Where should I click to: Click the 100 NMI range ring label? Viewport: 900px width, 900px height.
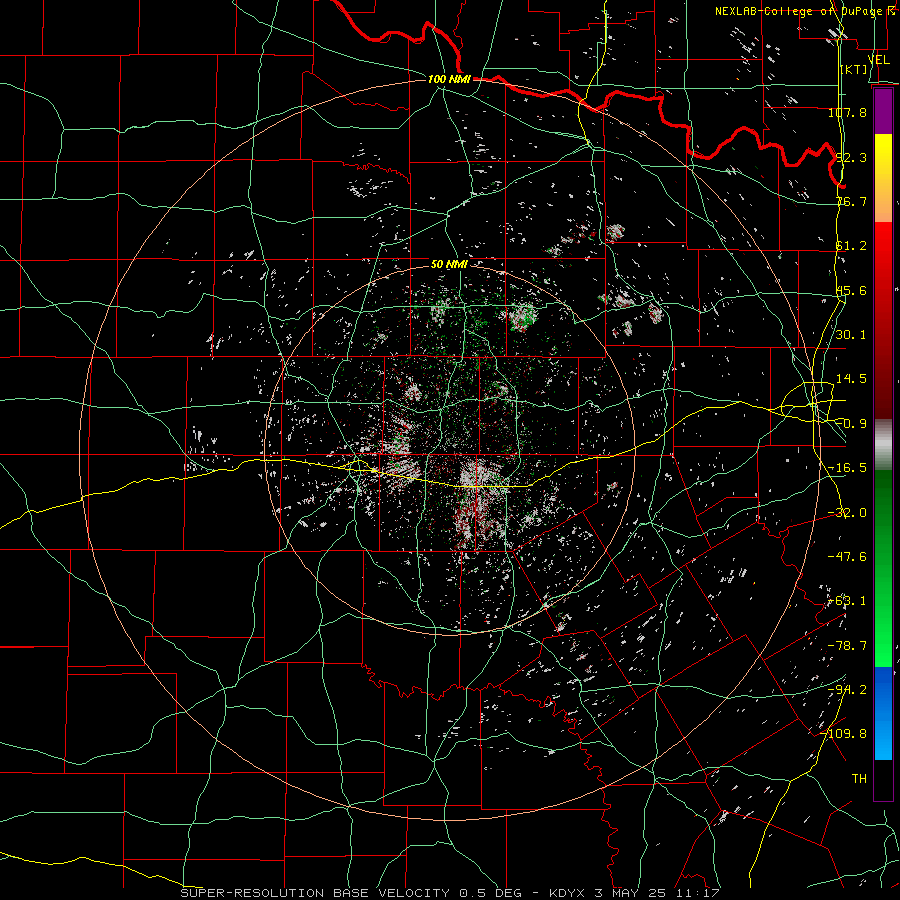pyautogui.click(x=449, y=79)
